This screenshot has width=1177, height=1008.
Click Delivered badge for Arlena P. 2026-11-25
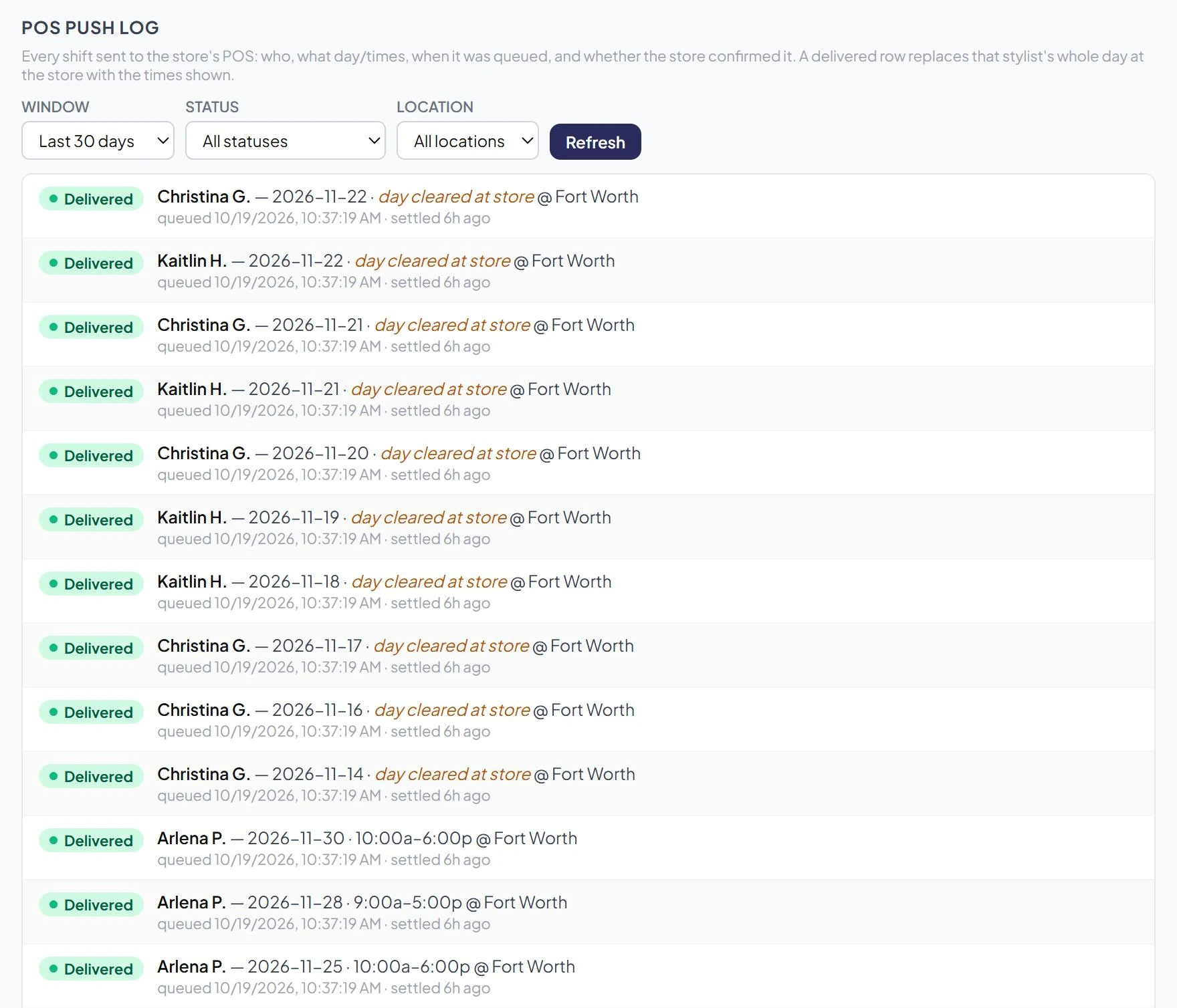pos(92,969)
